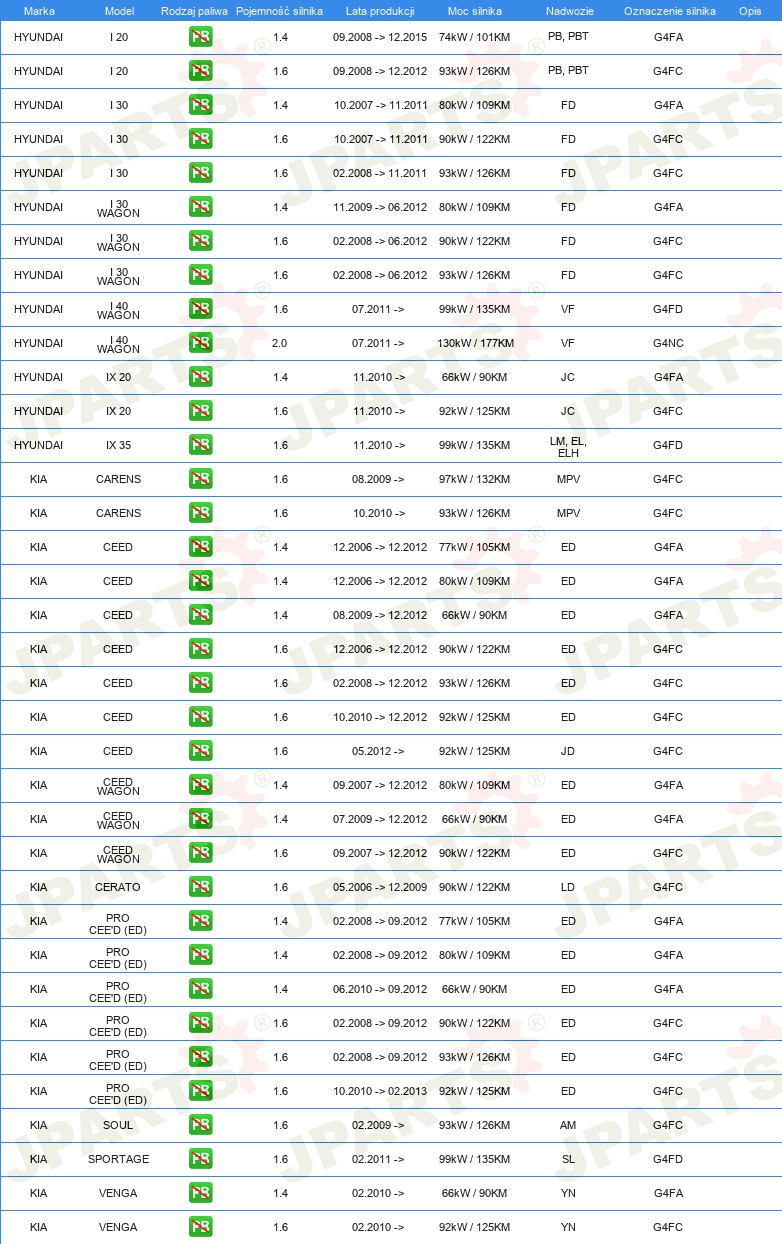Select fuel icon in Hyundai IX 35 row

[x=200, y=445]
